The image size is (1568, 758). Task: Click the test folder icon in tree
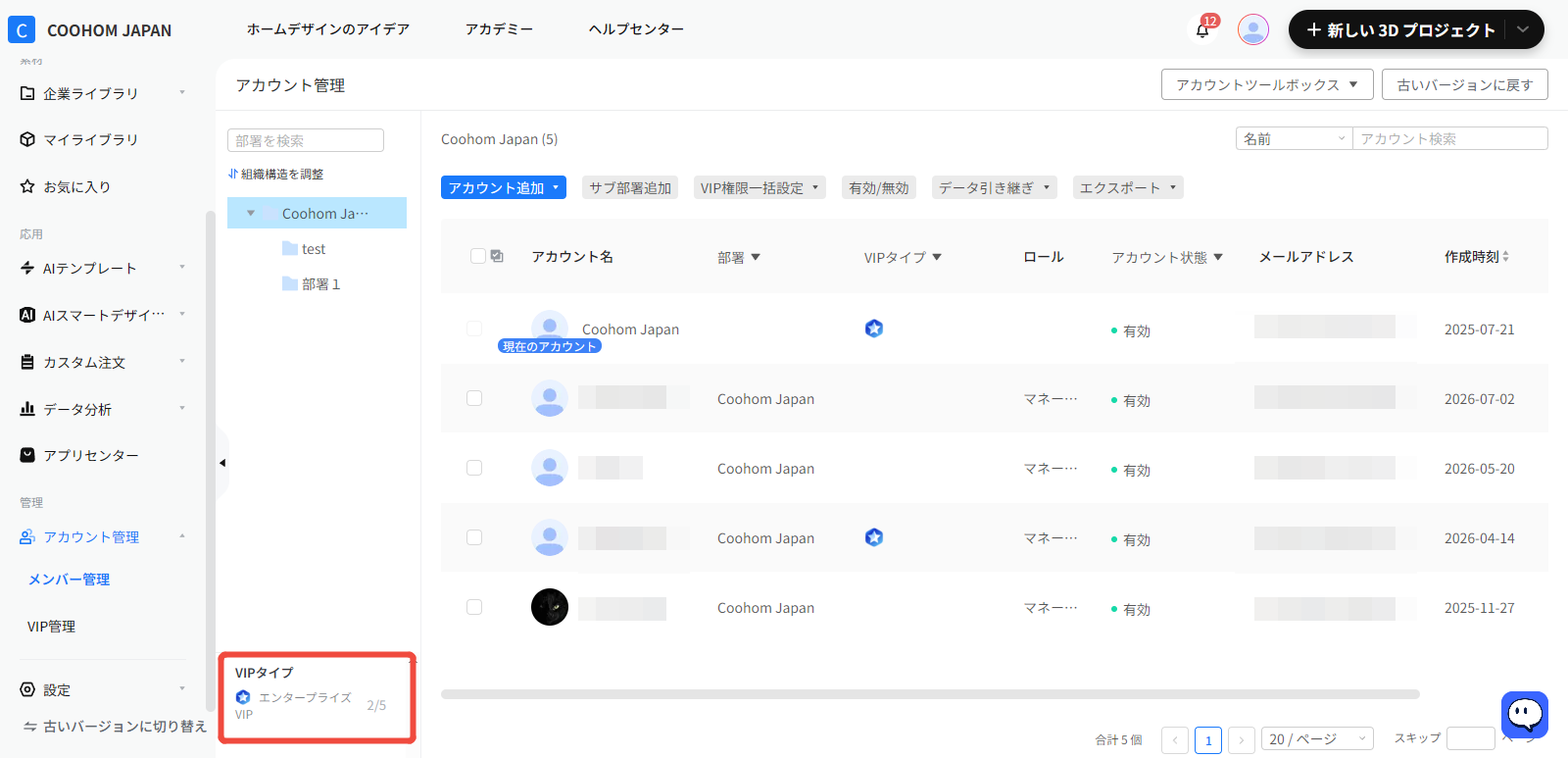[x=290, y=248]
